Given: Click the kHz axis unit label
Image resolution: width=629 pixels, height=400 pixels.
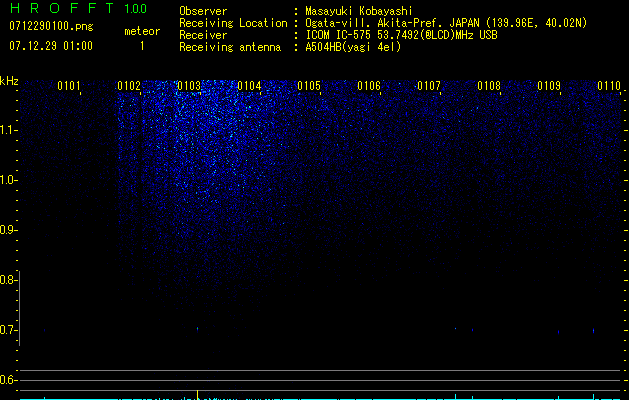Looking at the screenshot, I should pyautogui.click(x=9, y=81).
